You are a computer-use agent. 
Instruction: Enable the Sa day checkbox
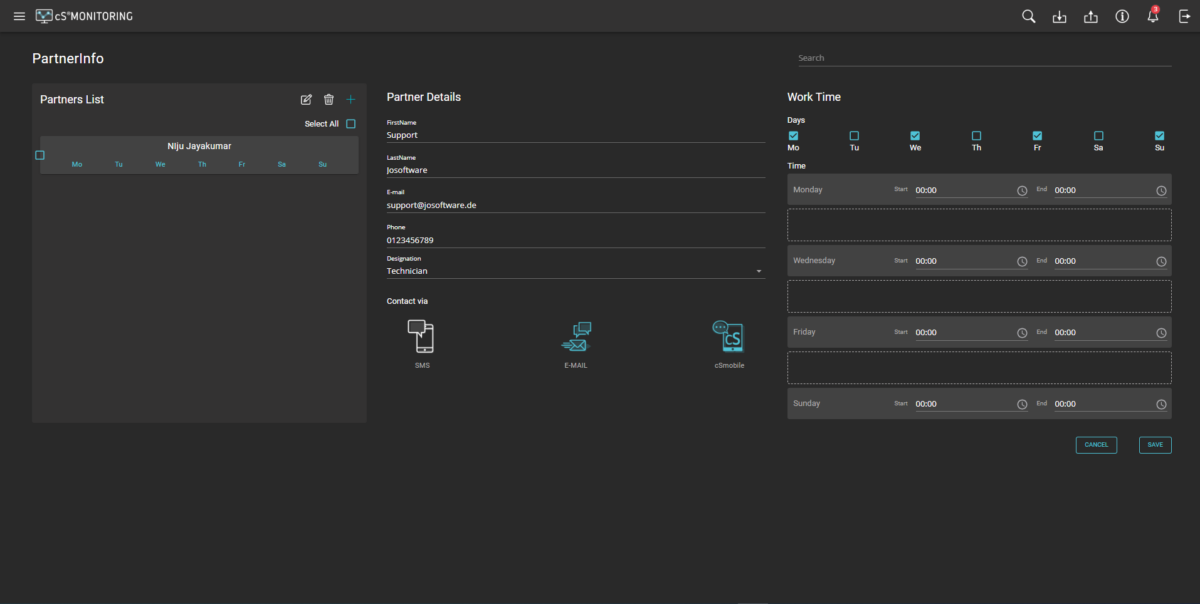(x=1099, y=135)
